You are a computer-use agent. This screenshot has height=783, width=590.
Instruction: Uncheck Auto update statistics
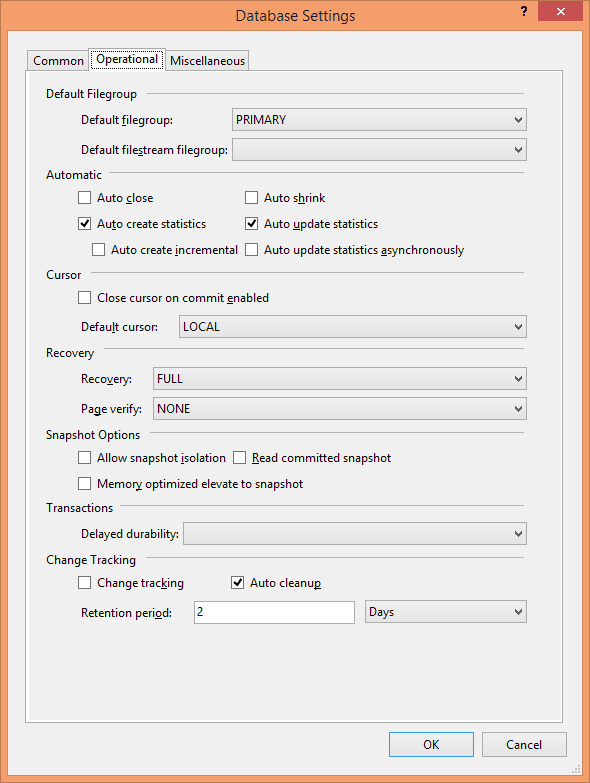click(251, 224)
